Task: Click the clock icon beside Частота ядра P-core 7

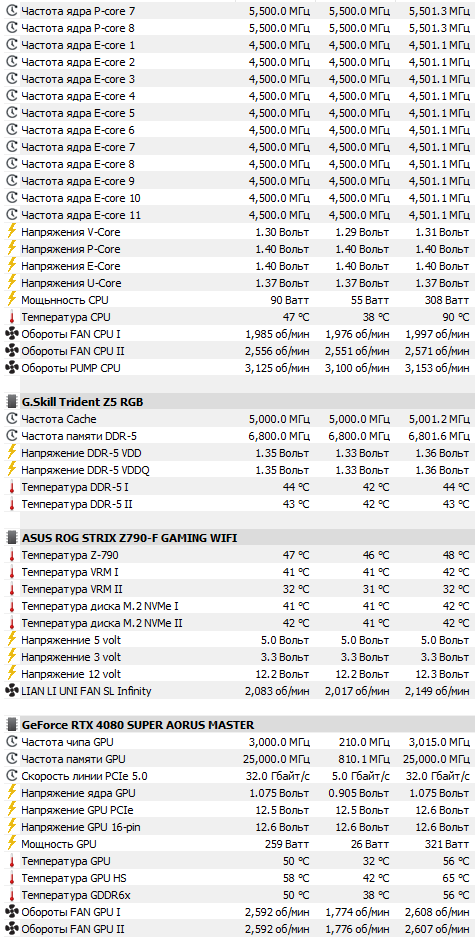Action: 11,11
